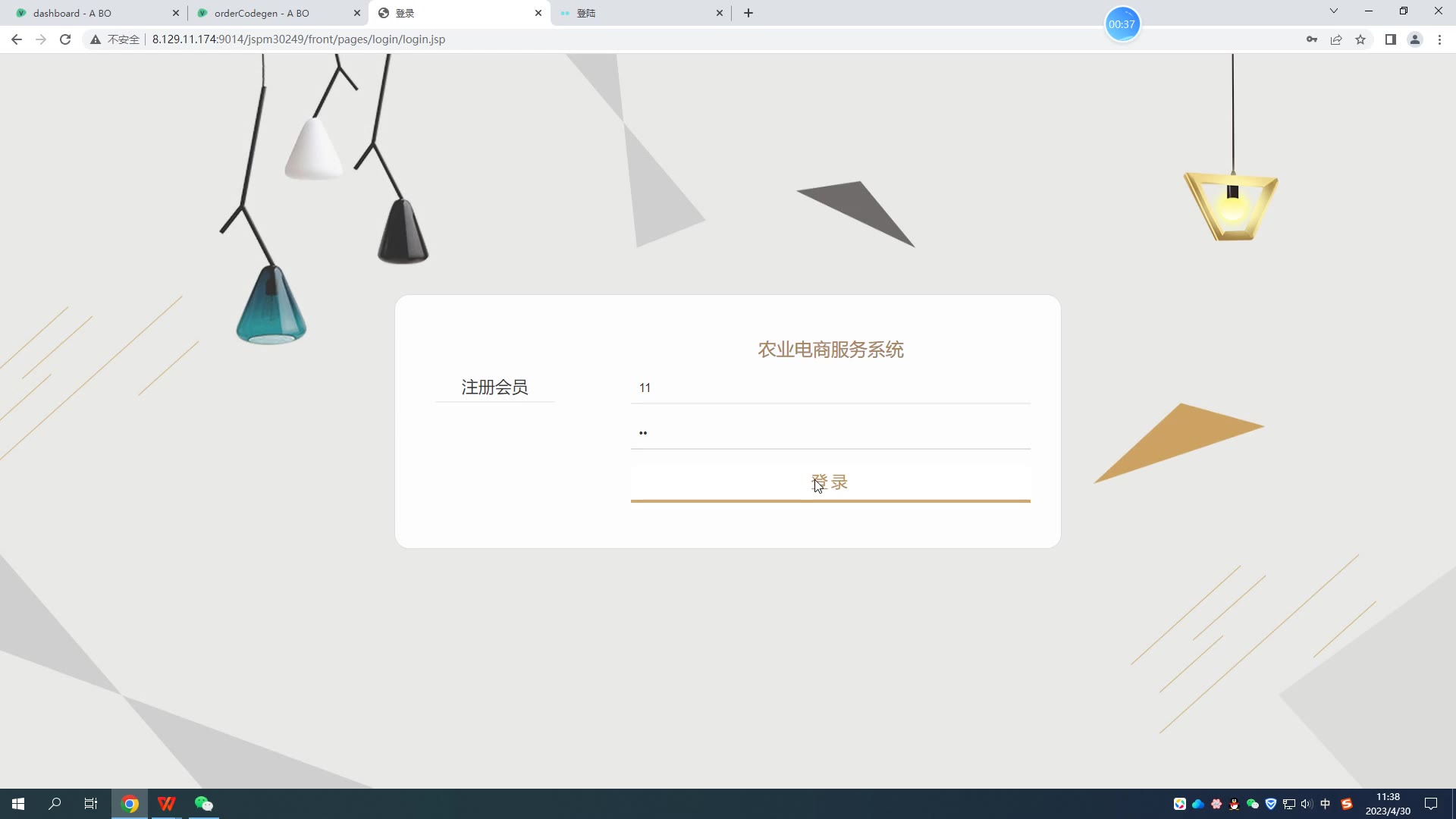
Task: Click the Sogou input method tray icon
Action: coord(1347,804)
